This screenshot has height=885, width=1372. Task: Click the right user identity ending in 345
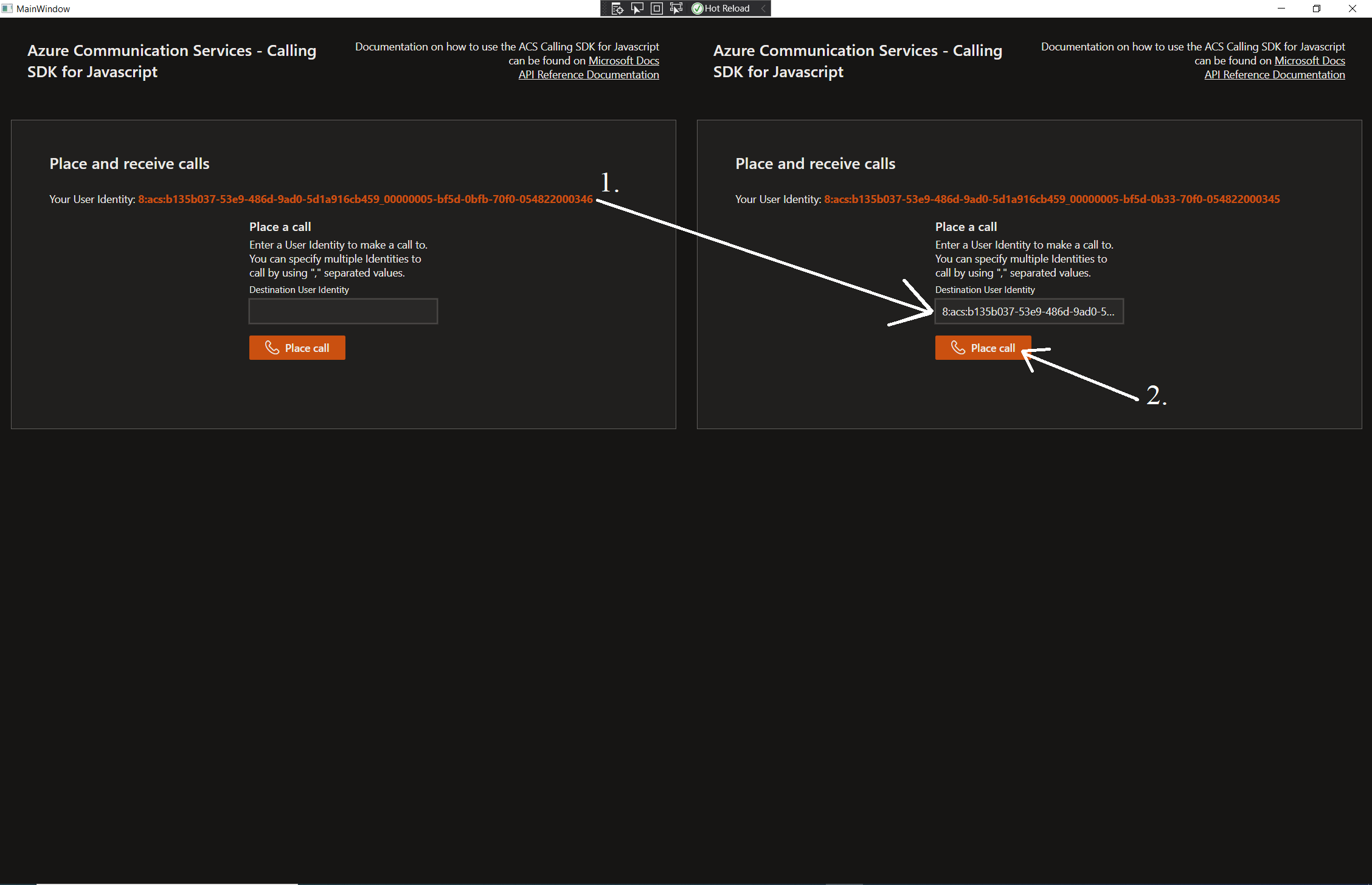pyautogui.click(x=1052, y=199)
